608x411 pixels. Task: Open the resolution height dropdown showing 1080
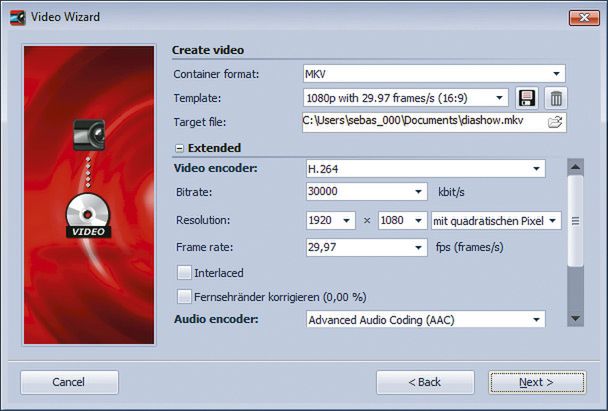pos(402,220)
